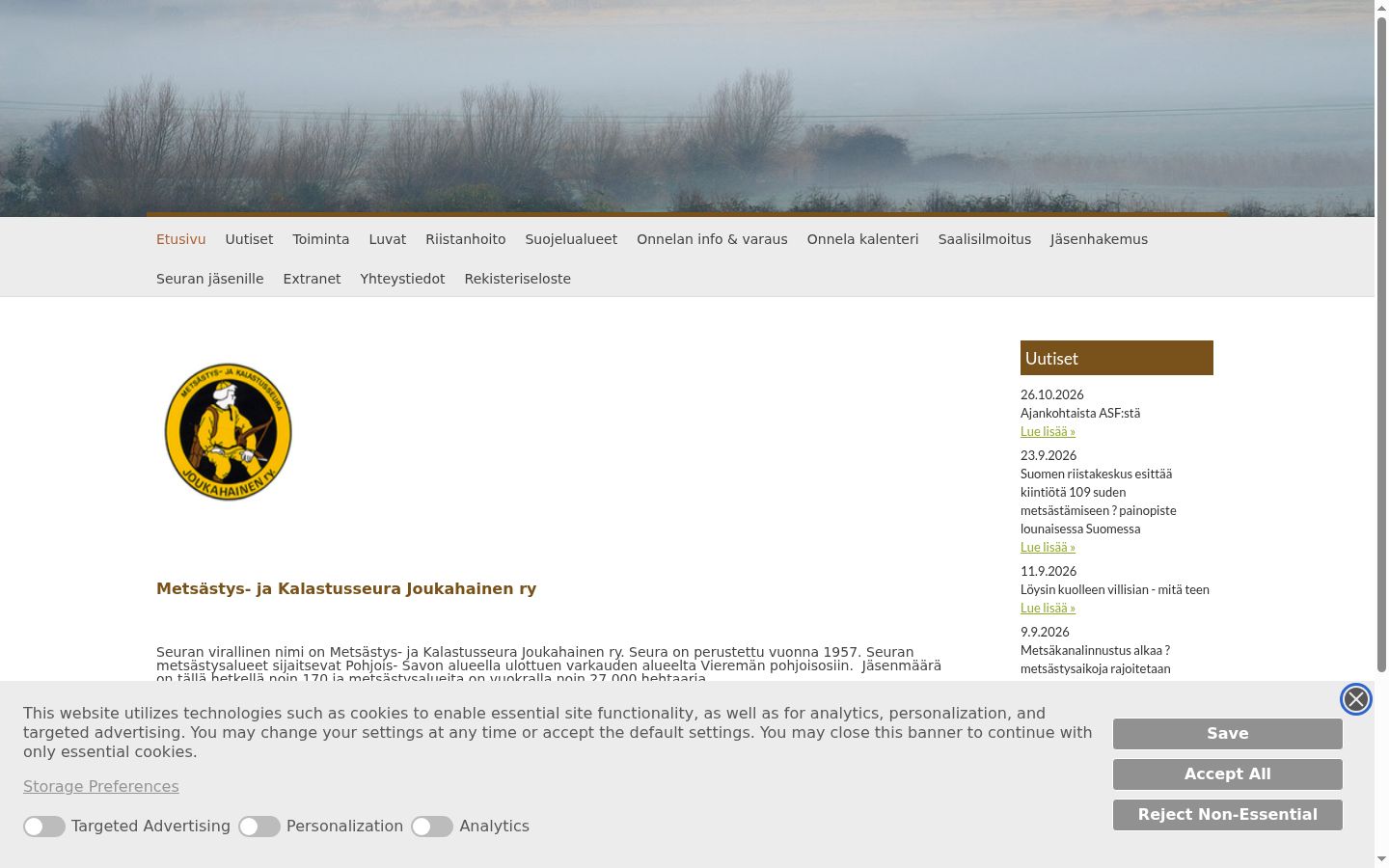This screenshot has height=868, width=1389.
Task: Click the news date 11.9.2026
Action: 1049,571
